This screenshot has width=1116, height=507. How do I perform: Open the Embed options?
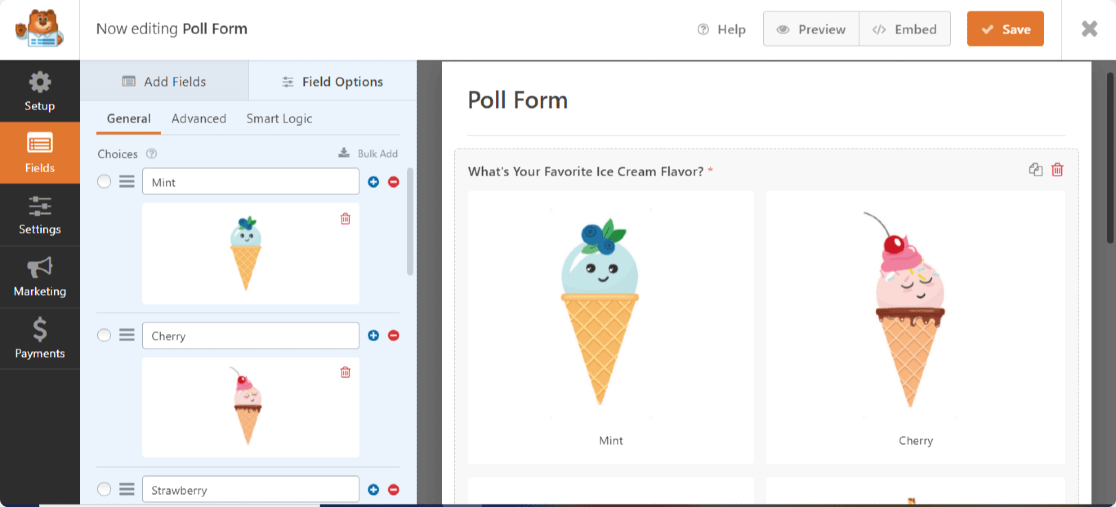click(905, 29)
